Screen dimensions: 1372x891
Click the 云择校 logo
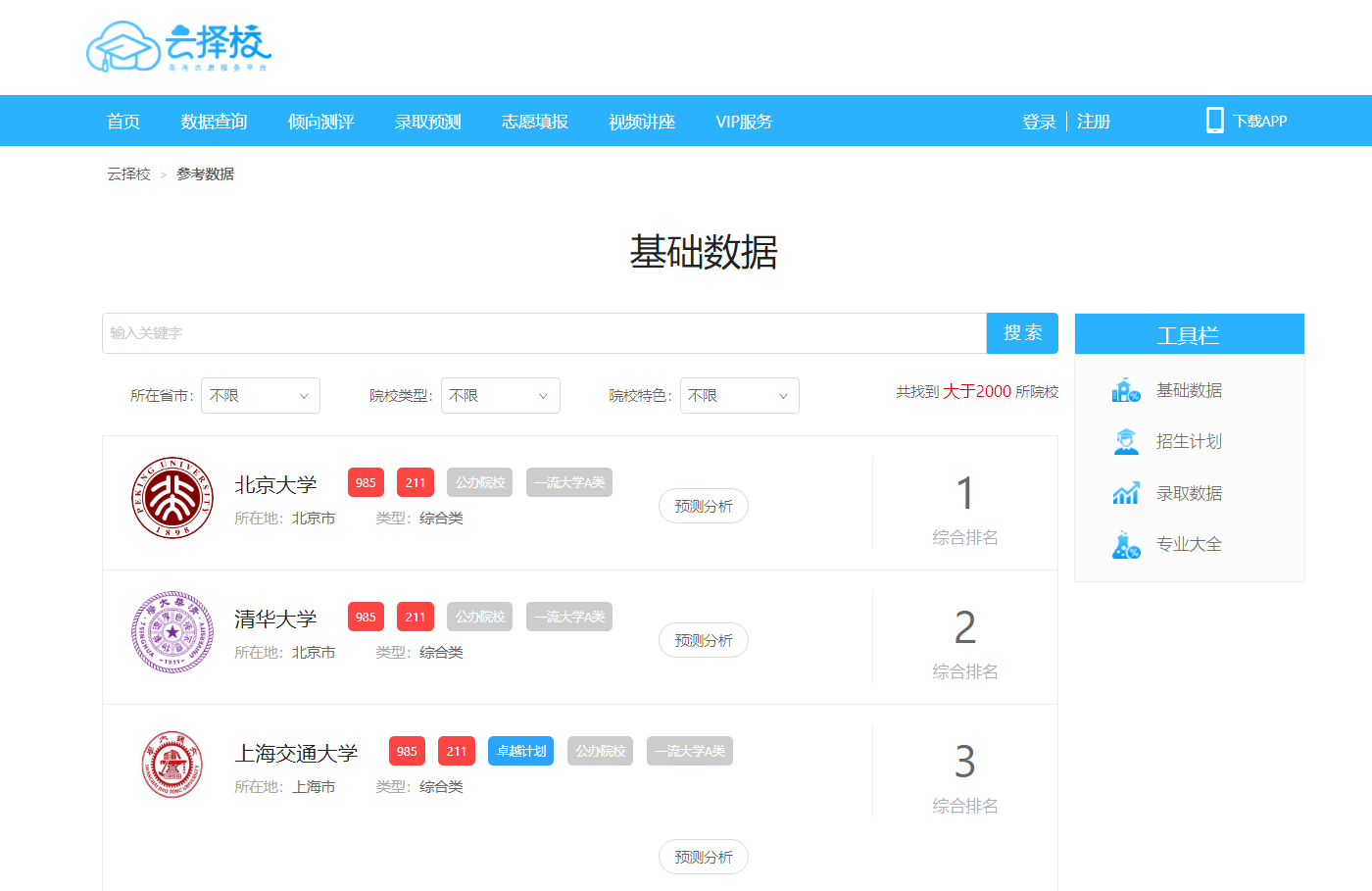click(x=178, y=47)
